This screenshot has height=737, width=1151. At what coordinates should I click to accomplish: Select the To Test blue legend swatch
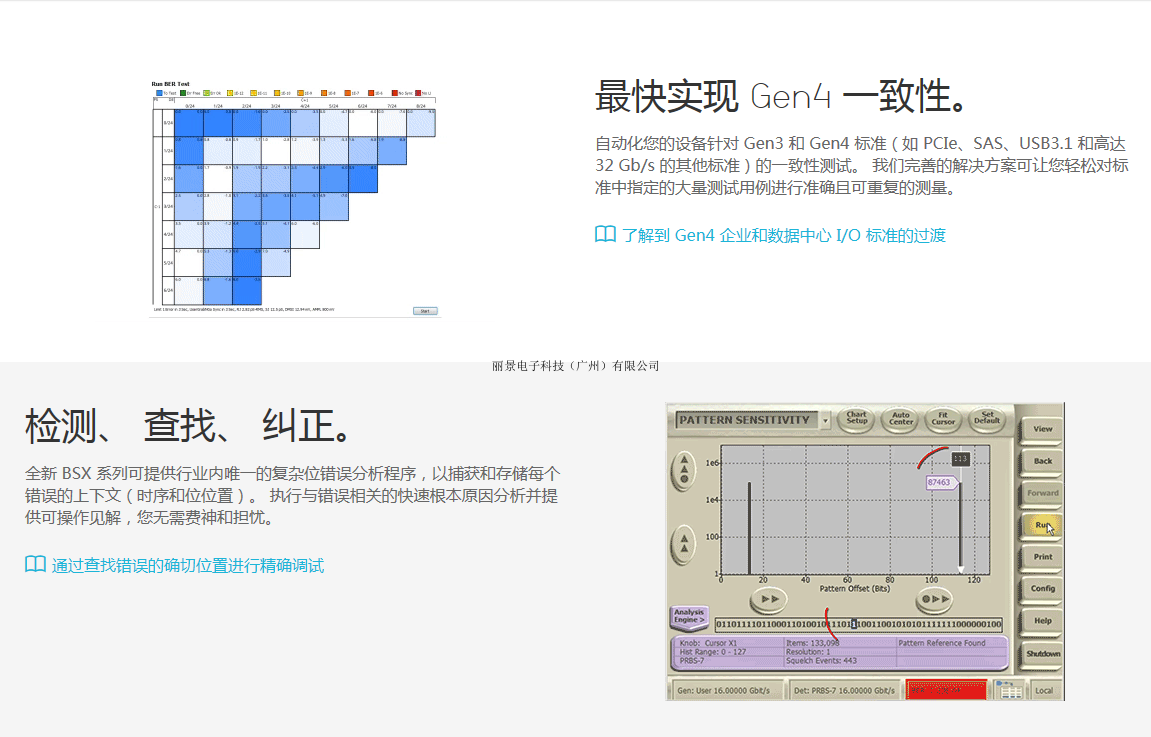click(x=159, y=93)
